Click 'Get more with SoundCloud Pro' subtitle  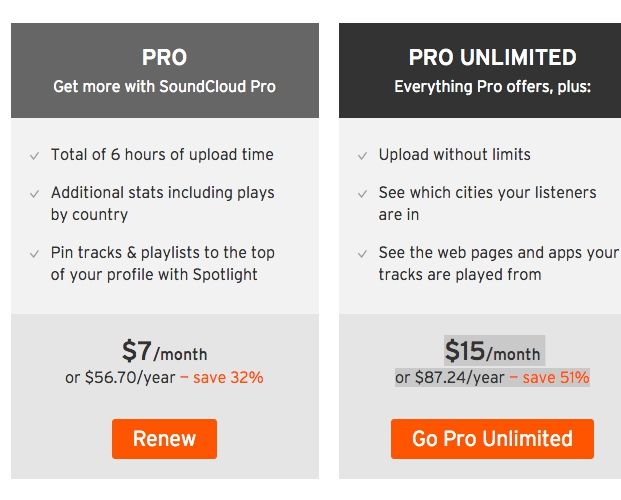[164, 87]
